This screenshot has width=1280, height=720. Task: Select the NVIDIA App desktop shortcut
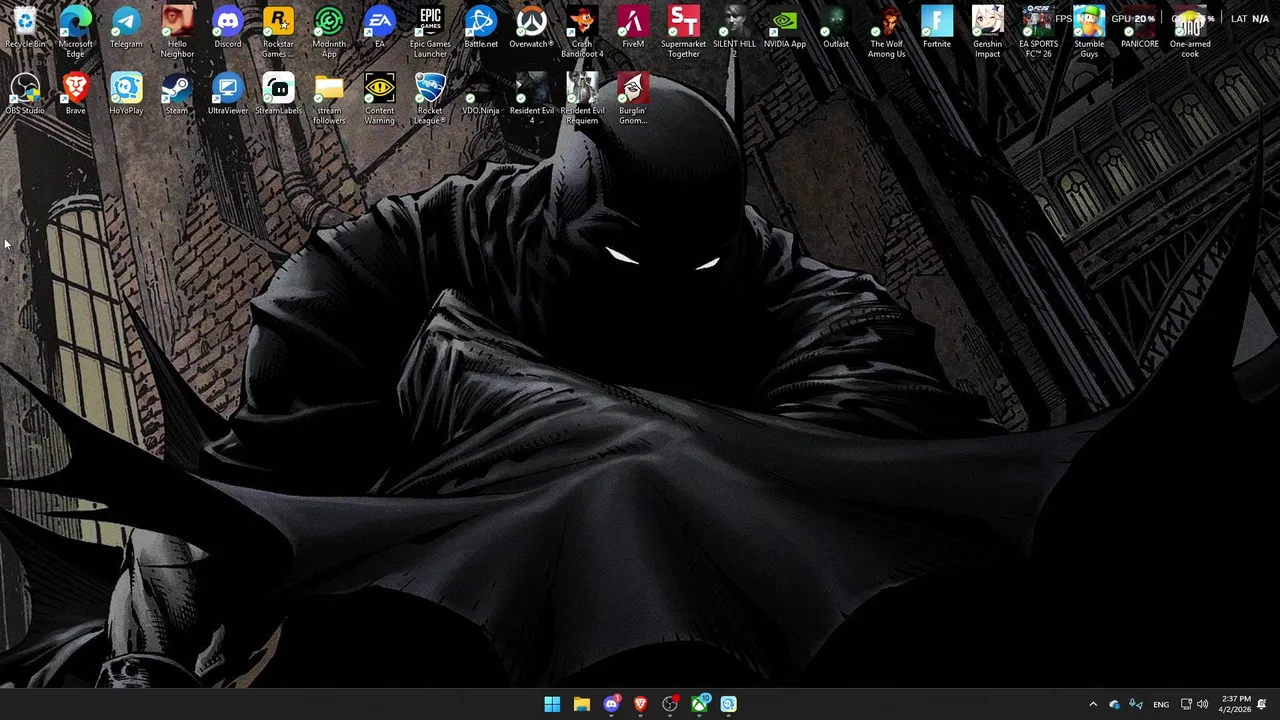tap(785, 28)
